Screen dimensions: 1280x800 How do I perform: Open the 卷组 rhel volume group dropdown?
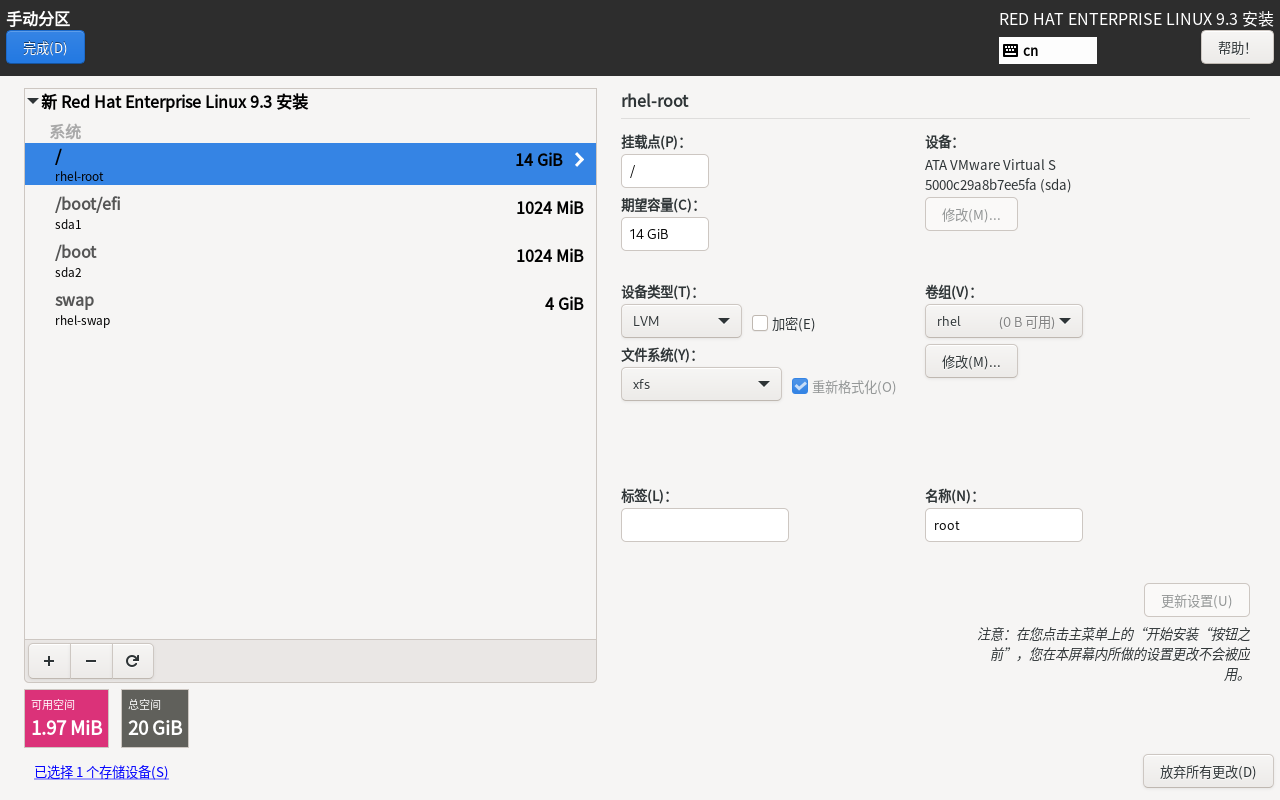pyautogui.click(x=1004, y=321)
